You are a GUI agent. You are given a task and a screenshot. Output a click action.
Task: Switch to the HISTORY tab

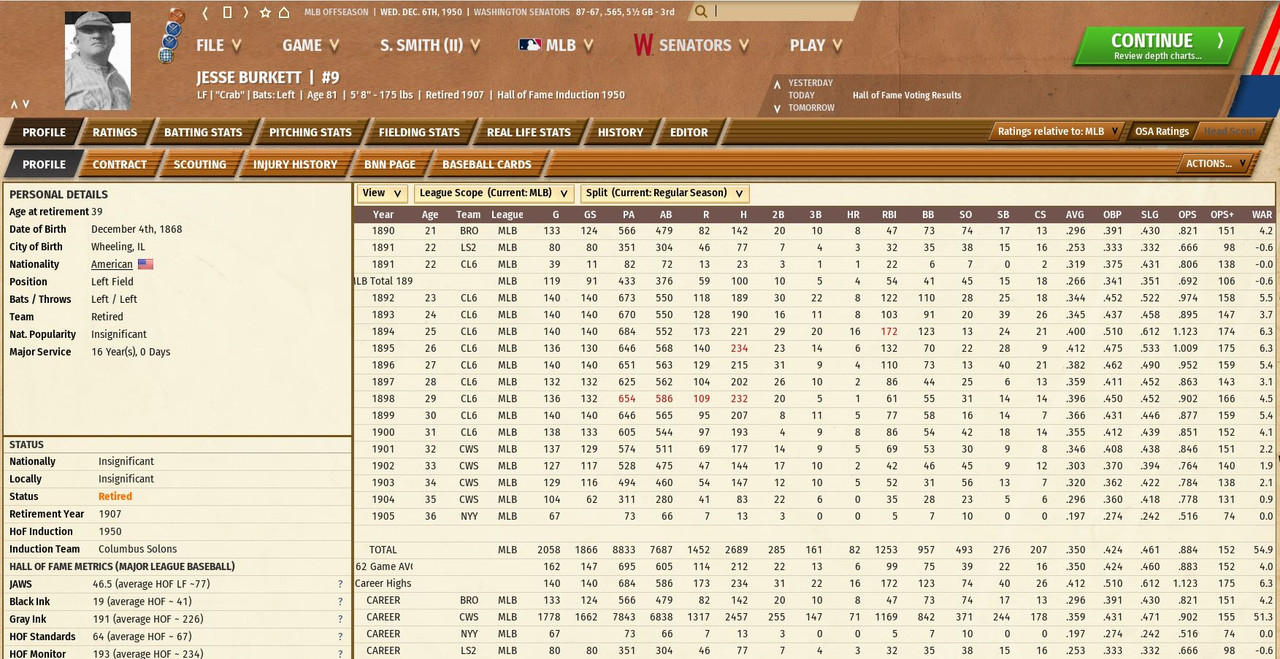tap(620, 132)
